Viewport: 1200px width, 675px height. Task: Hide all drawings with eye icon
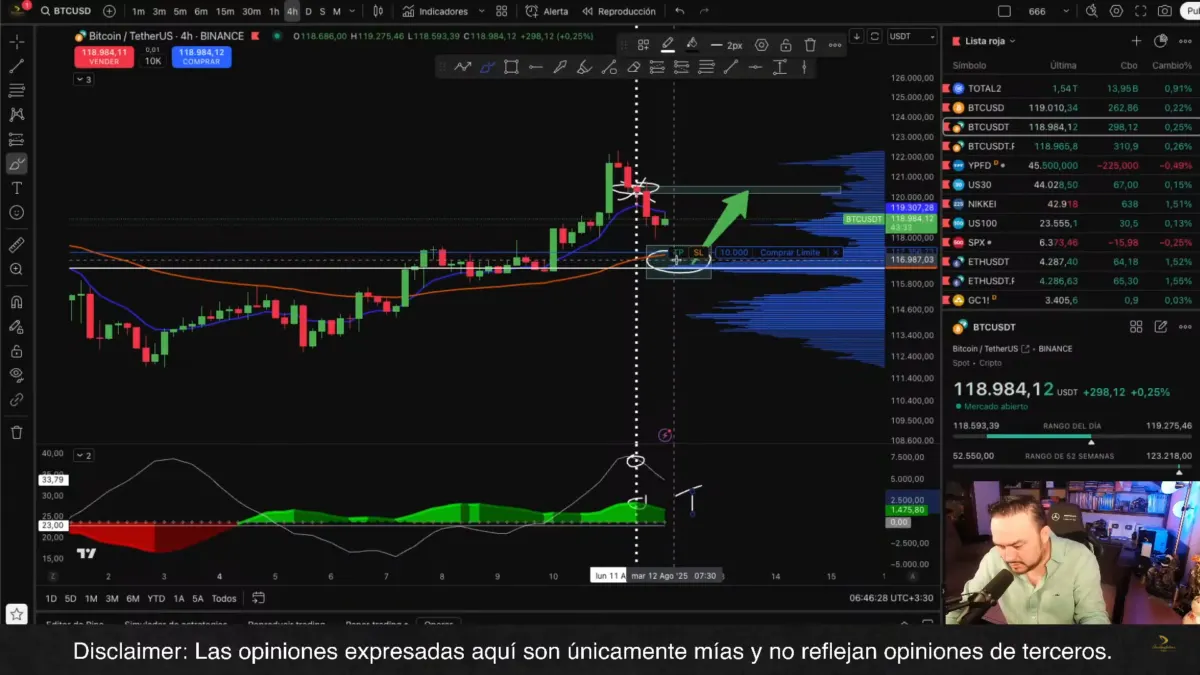(x=17, y=375)
